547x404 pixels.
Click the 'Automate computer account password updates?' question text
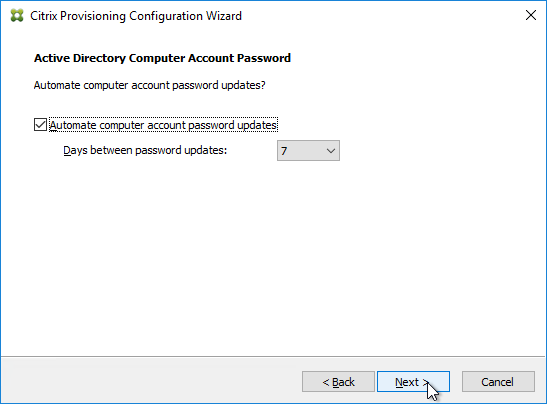[150, 85]
